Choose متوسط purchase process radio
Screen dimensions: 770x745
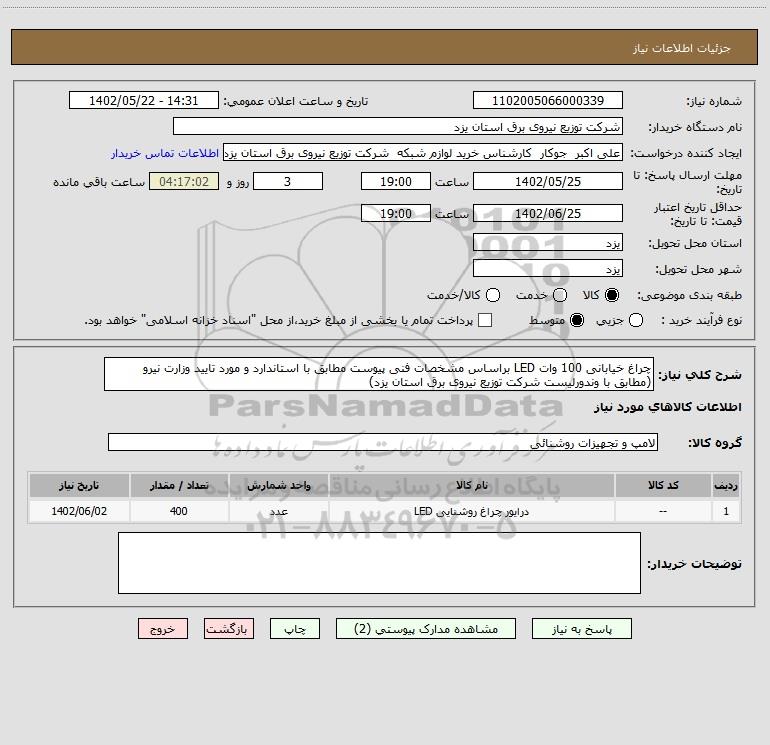click(577, 320)
